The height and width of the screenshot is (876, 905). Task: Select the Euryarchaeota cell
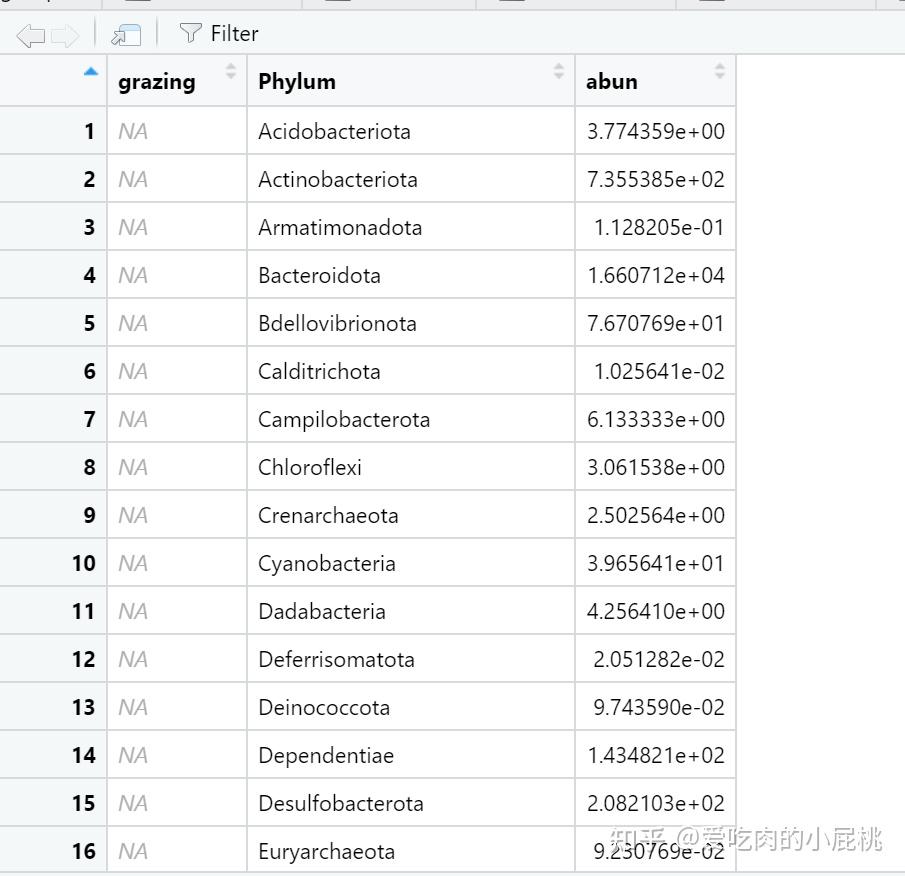[411, 850]
